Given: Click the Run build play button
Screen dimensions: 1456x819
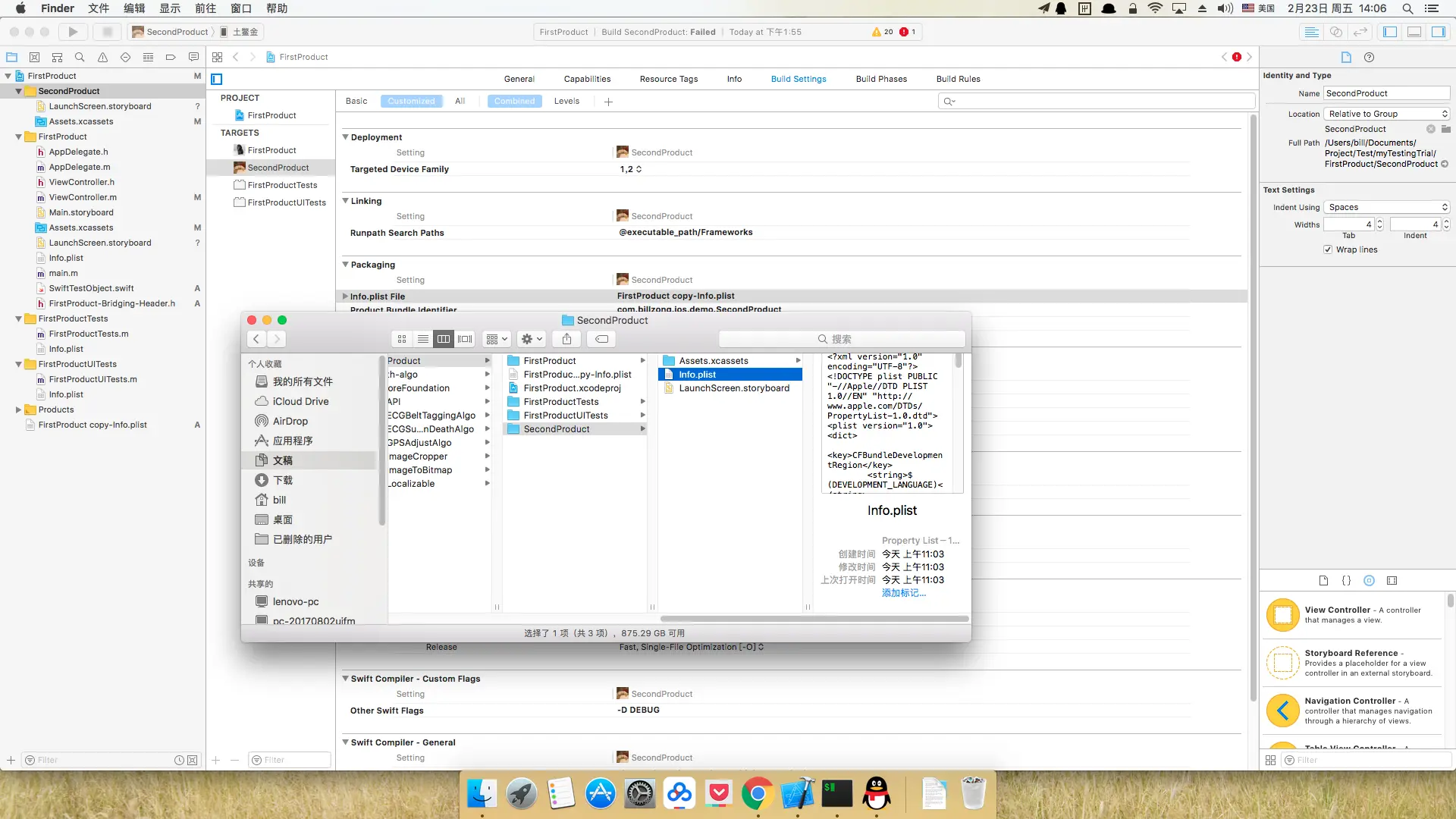Looking at the screenshot, I should coord(73,32).
